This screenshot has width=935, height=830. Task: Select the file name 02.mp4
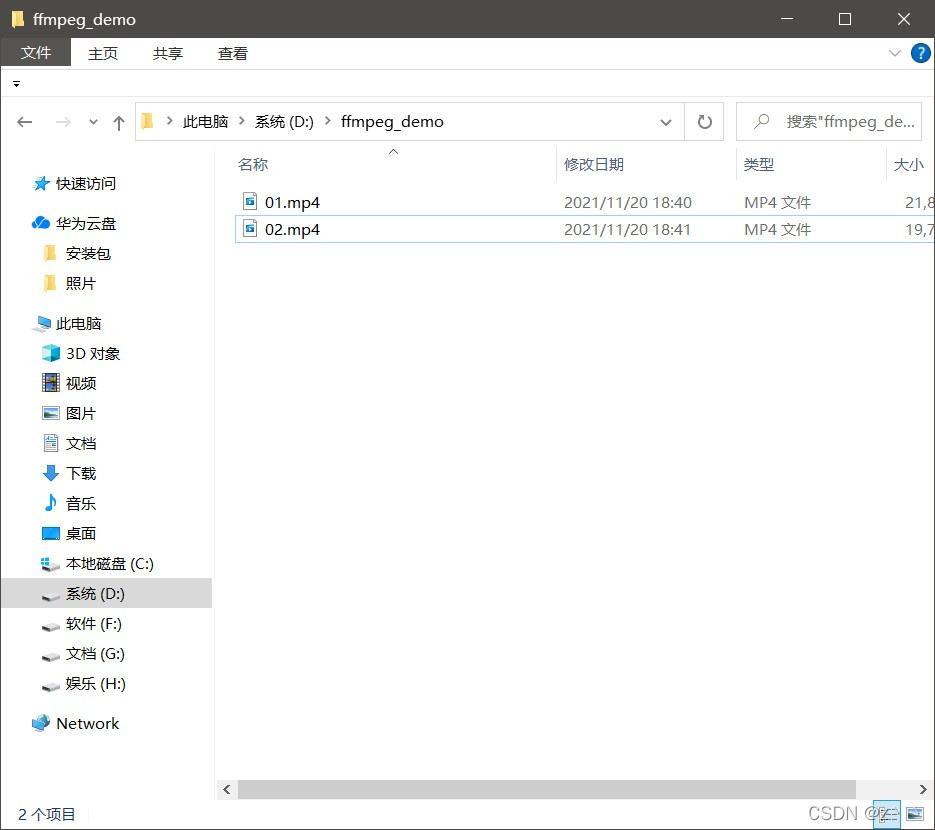click(x=292, y=230)
